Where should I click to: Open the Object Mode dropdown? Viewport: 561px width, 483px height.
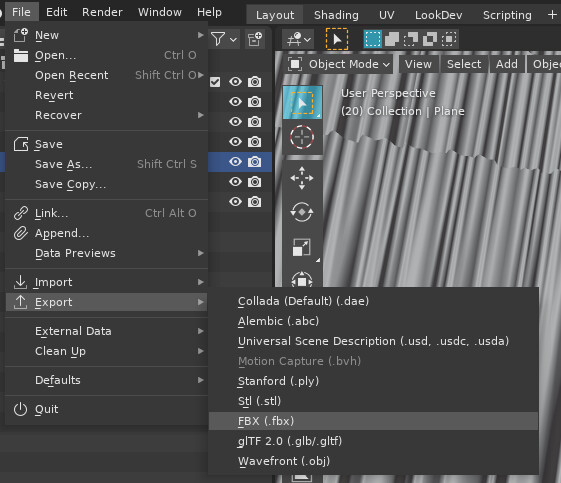pyautogui.click(x=339, y=64)
